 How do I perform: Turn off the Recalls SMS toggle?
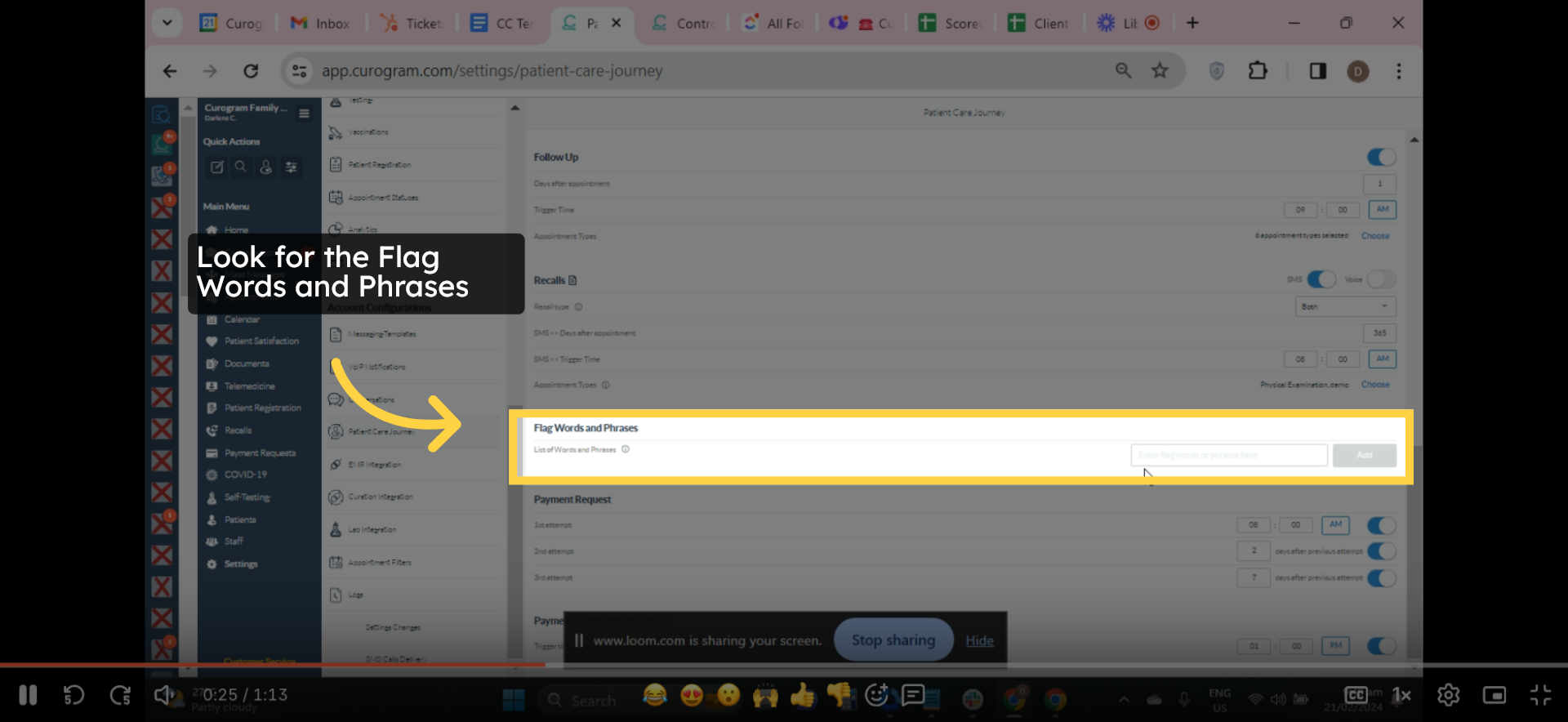click(x=1321, y=279)
